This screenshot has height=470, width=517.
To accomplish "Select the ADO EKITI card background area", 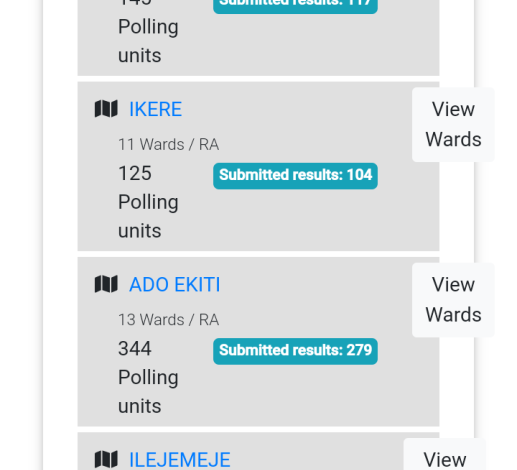I will 258,342.
